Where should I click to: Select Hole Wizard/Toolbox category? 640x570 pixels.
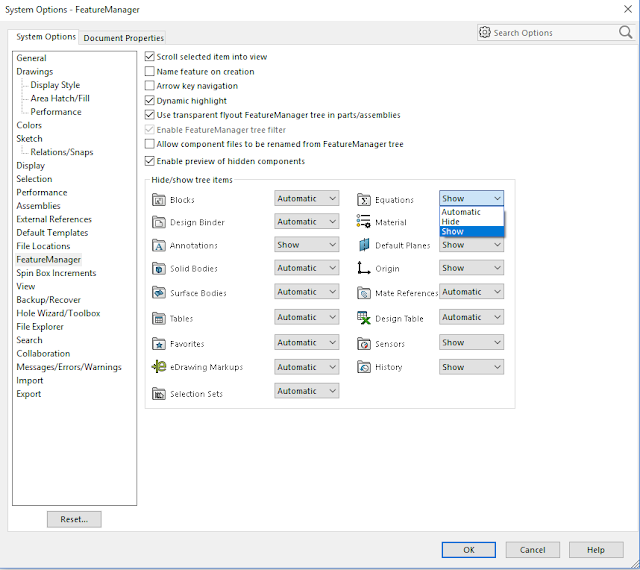58,313
